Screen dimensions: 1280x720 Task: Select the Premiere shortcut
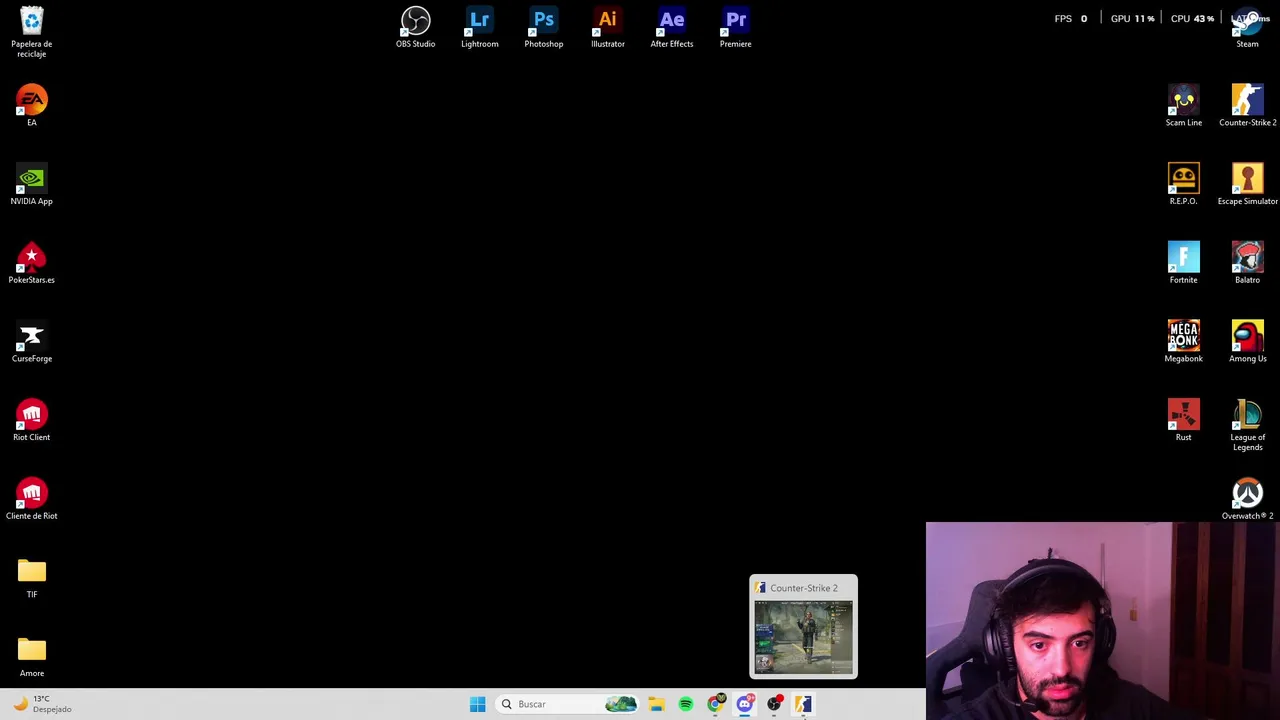point(736,27)
